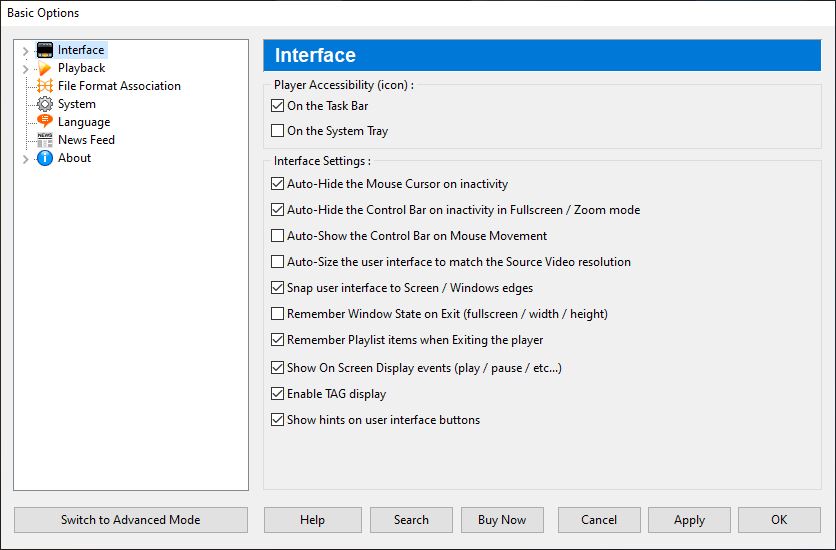The image size is (836, 550).
Task: Choose the Language speech bubble icon
Action: (45, 122)
